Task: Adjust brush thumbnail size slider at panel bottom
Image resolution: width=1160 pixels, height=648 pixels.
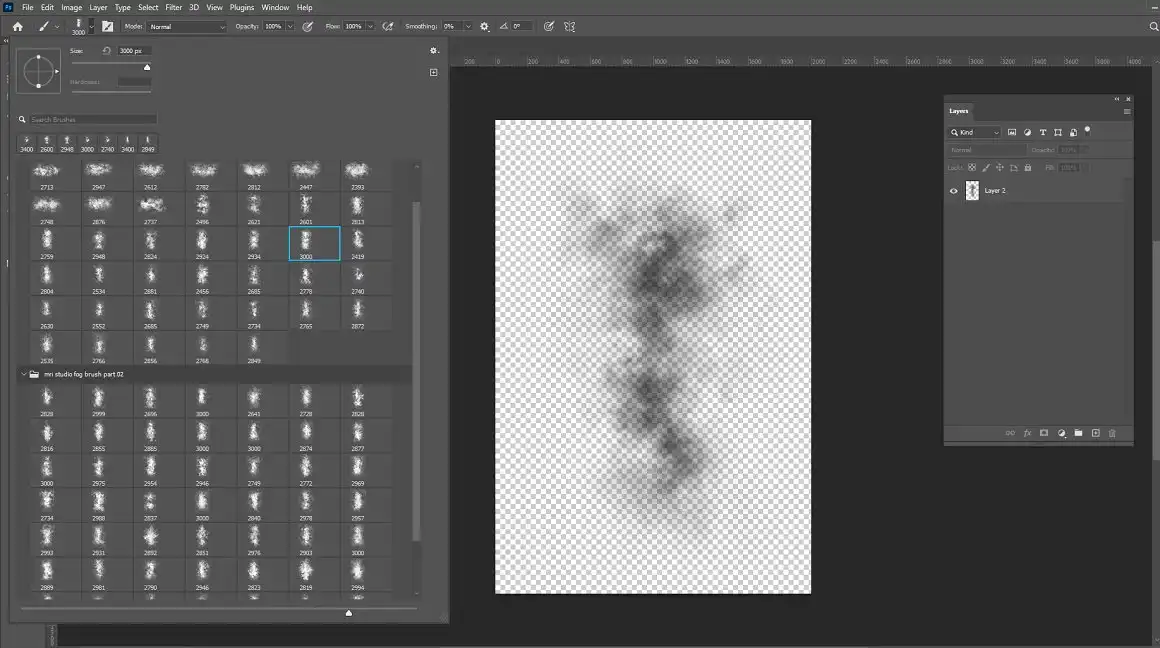Action: click(349, 612)
